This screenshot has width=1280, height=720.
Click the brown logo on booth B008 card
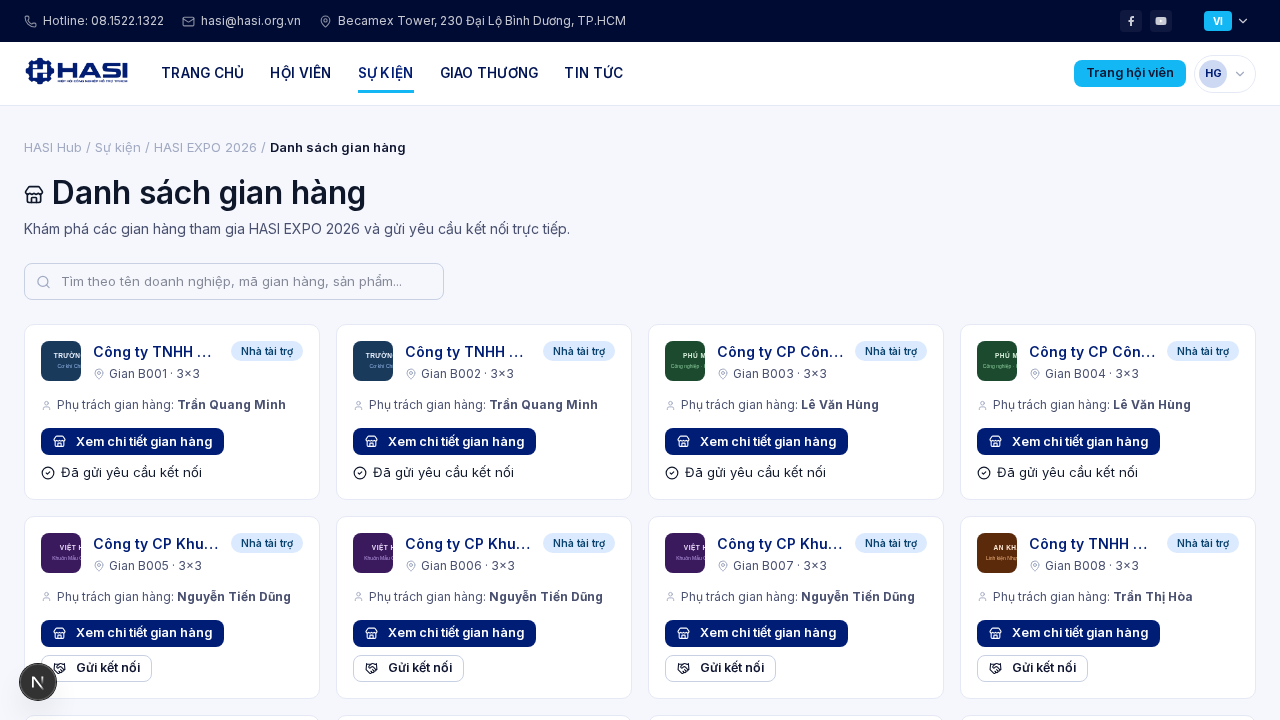(997, 553)
